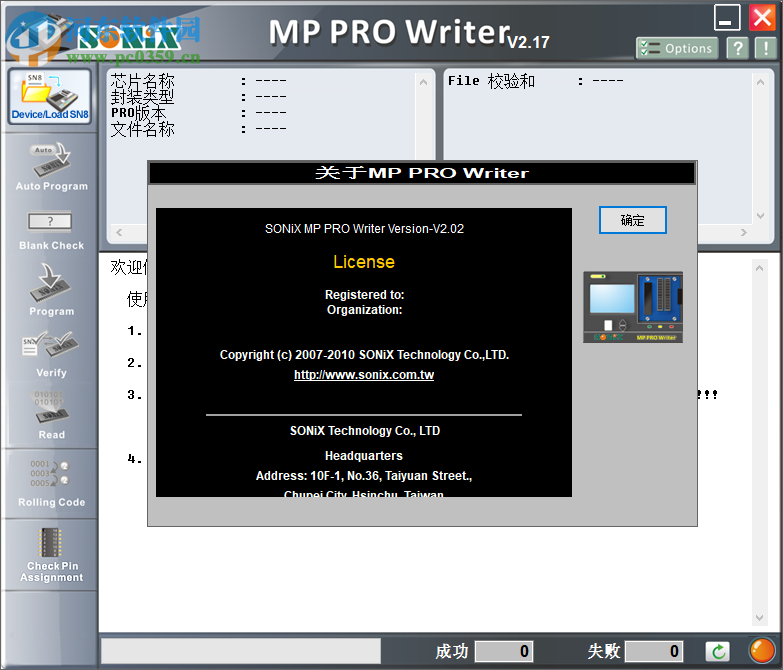The height and width of the screenshot is (670, 783).
Task: Click the 封装类型 label text
Action: pyautogui.click(x=142, y=96)
